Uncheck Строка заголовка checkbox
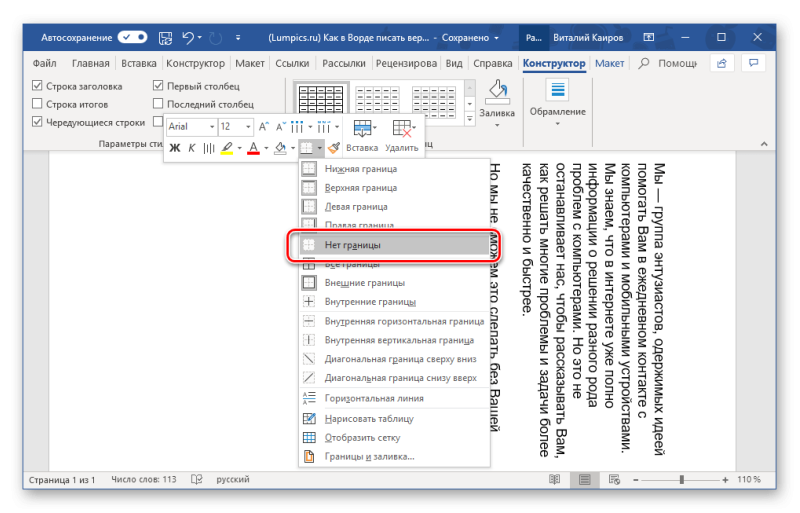This screenshot has height=513, width=800. 37,86
